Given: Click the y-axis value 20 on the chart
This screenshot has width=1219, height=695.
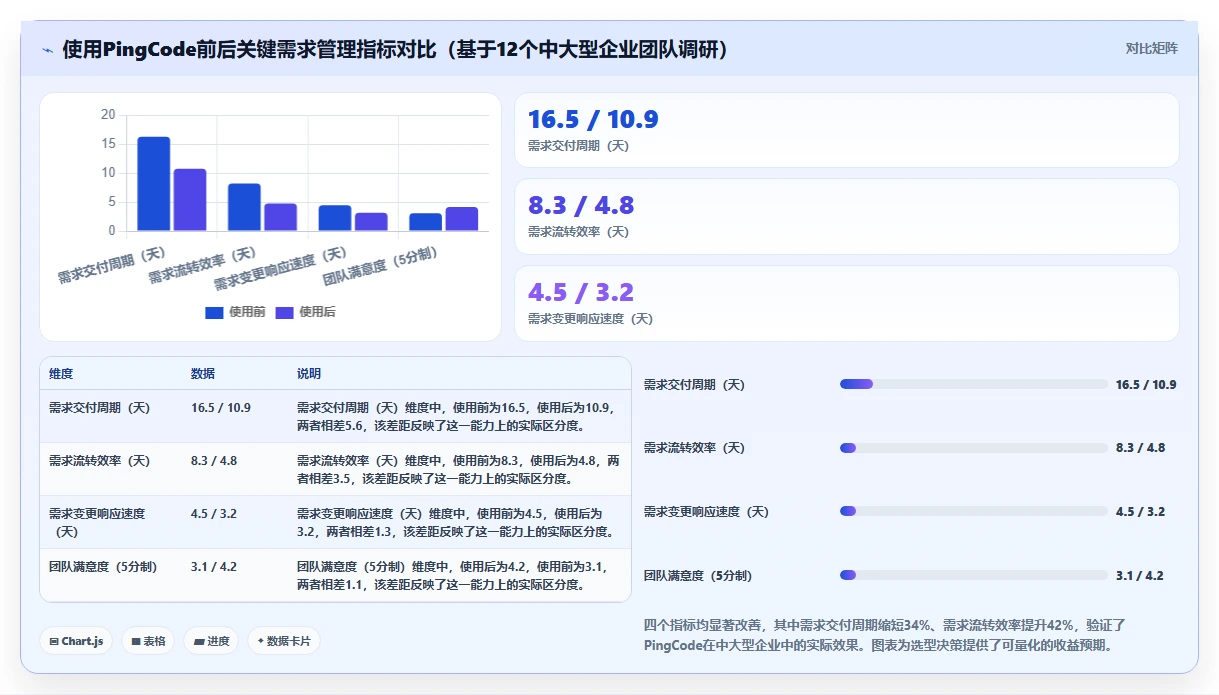Looking at the screenshot, I should point(108,115).
